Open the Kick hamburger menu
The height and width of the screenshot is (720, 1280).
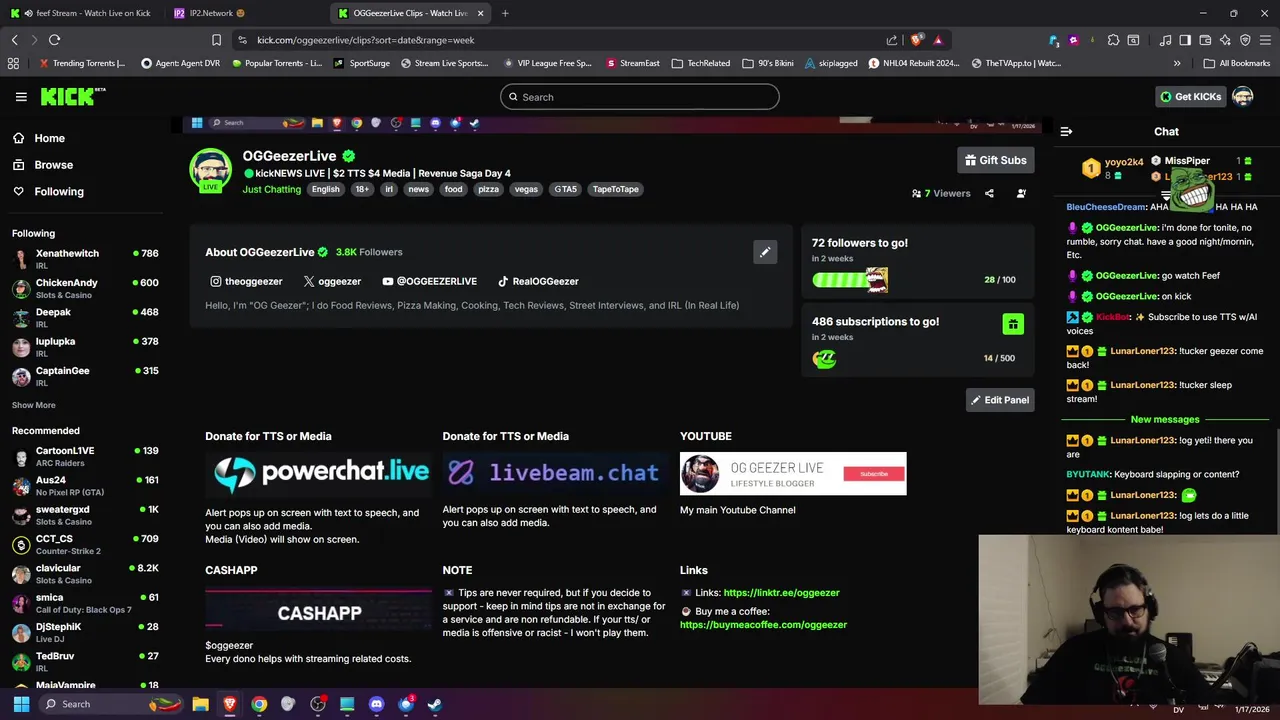[x=21, y=97]
